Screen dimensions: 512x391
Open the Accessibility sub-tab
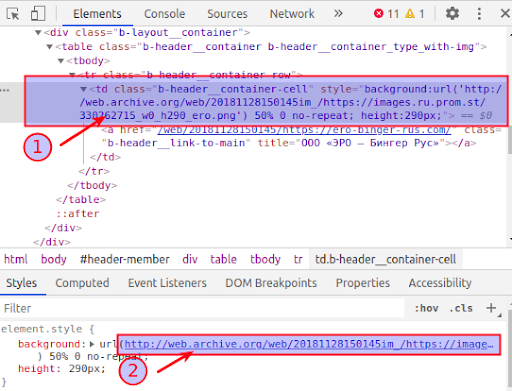pos(440,283)
